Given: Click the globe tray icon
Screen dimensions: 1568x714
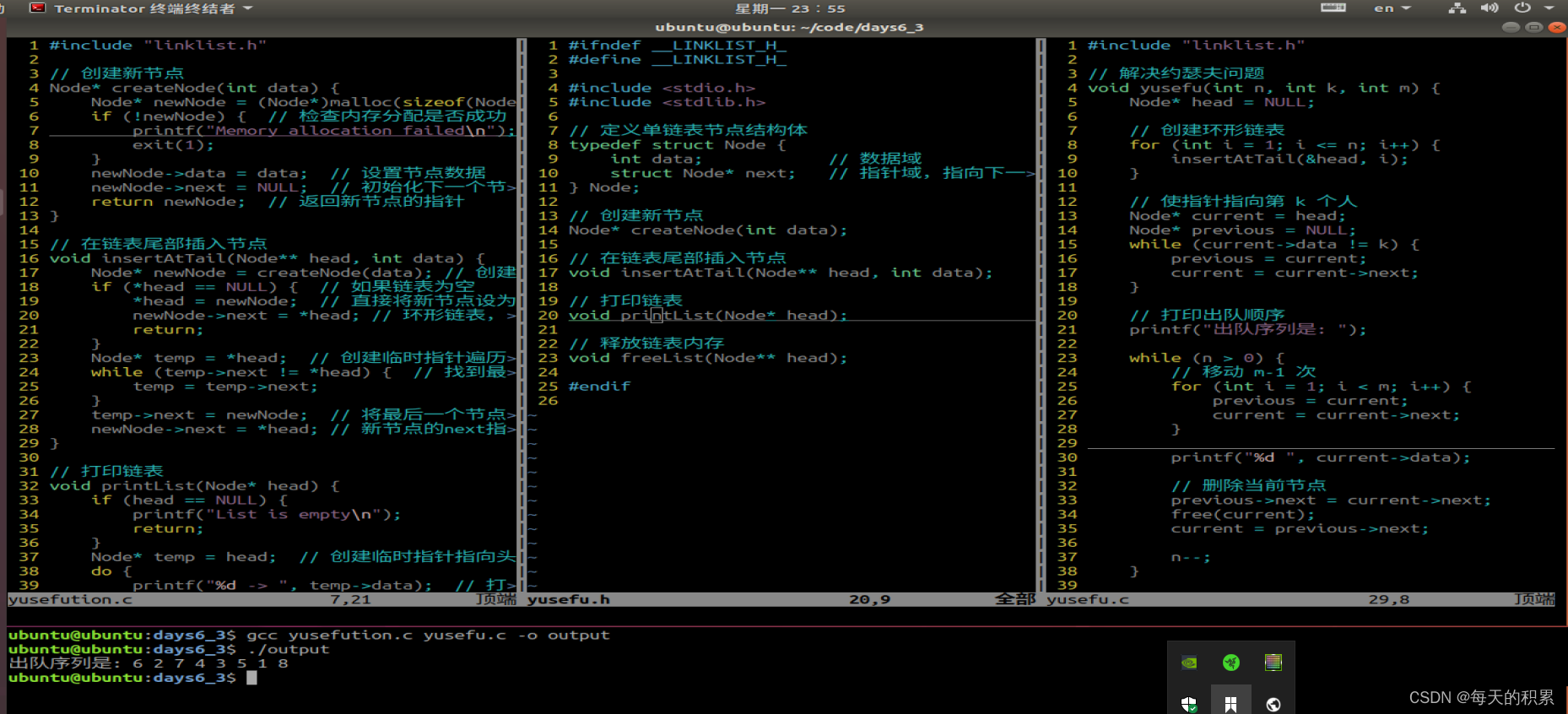Looking at the screenshot, I should click(1273, 704).
